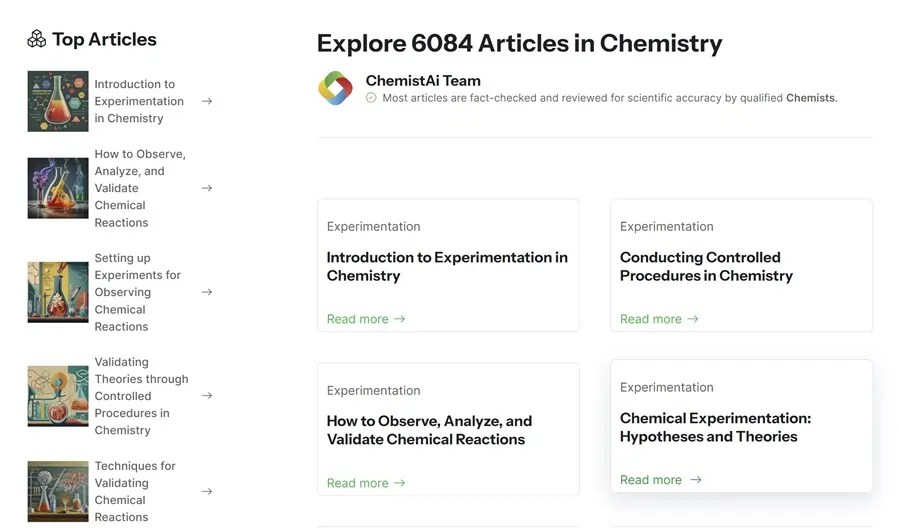Click arrow next to Introduction to Experimentation sidebar item
This screenshot has height=528, width=900.
[x=207, y=101]
